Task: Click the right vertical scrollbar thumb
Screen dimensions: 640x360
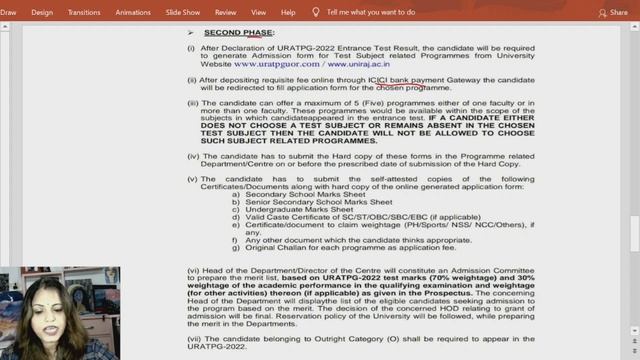Action: [635, 234]
